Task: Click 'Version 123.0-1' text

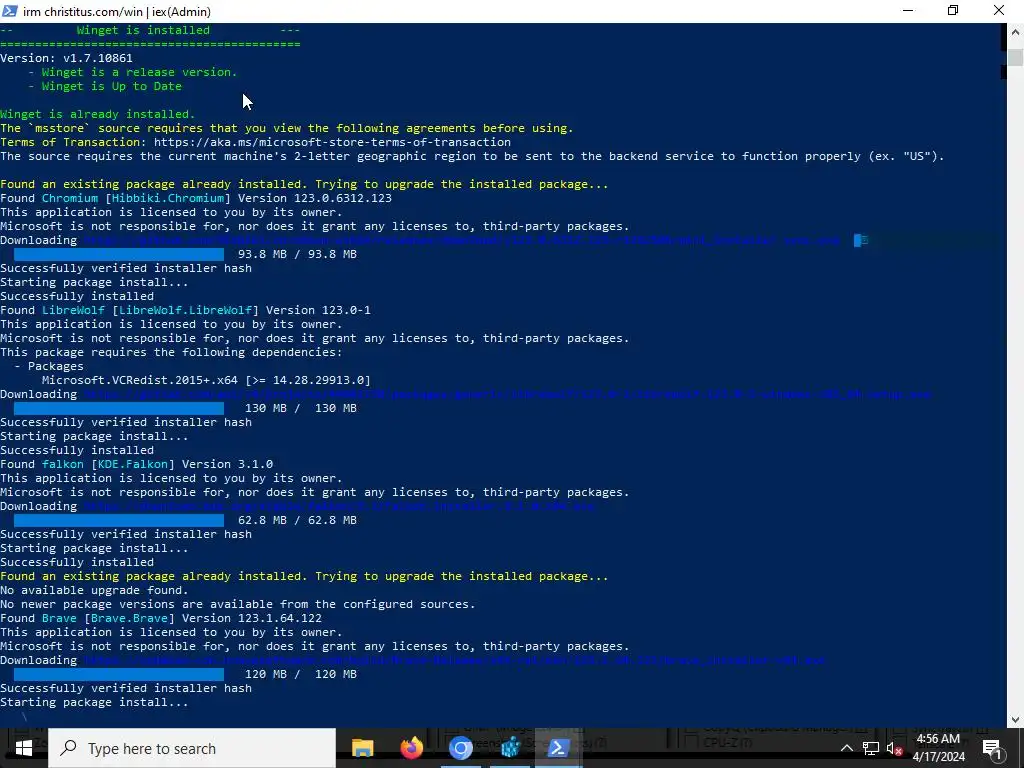Action: [x=318, y=310]
